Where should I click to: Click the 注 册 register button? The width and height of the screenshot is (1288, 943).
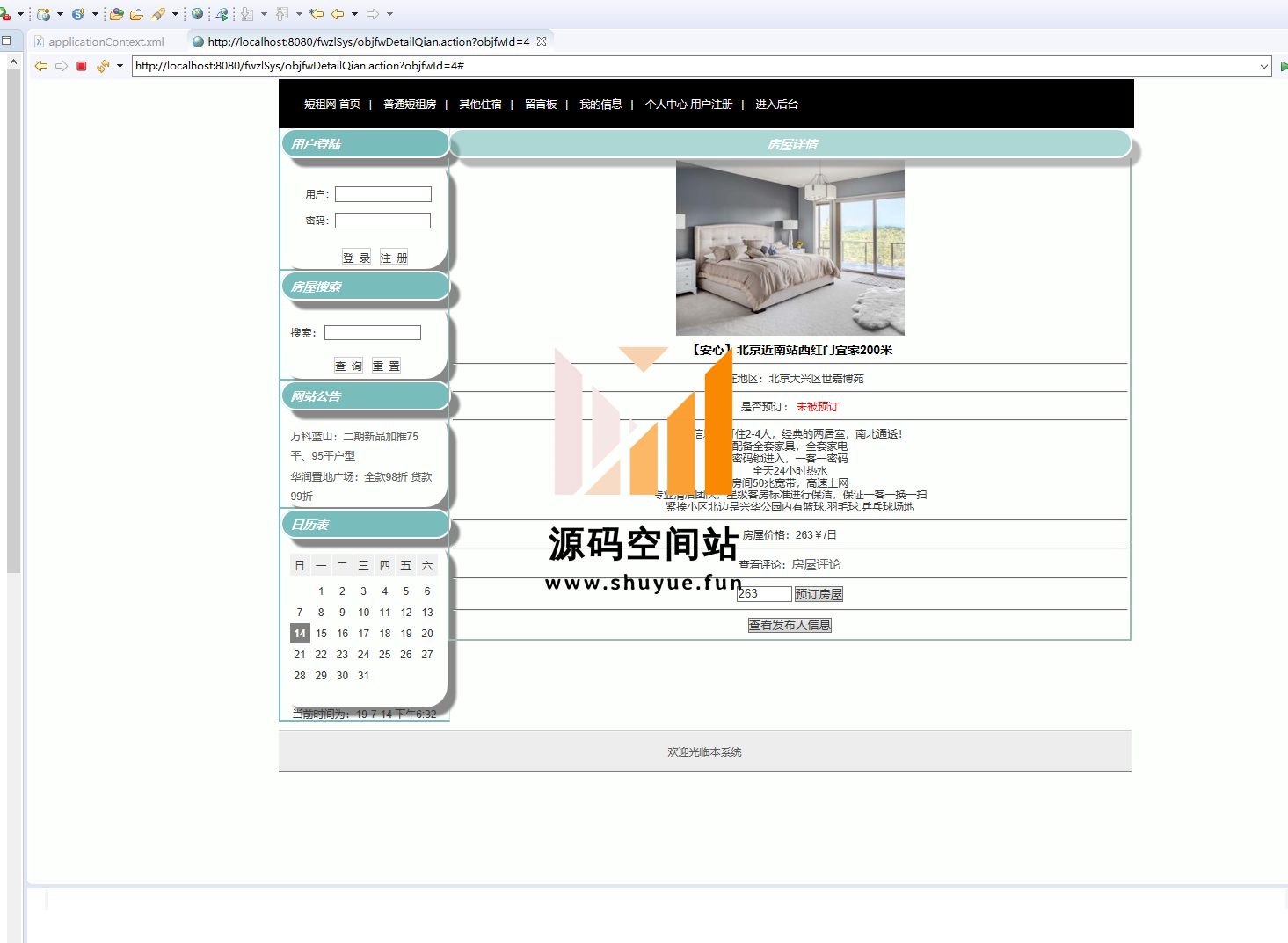click(x=394, y=258)
